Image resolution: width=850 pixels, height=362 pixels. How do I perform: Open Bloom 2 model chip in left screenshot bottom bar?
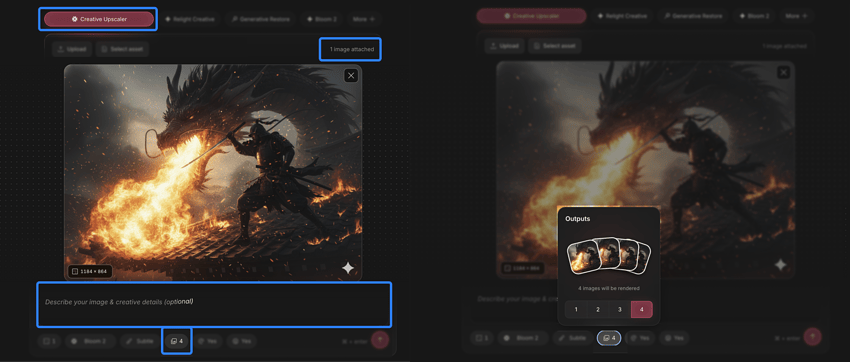[91, 341]
